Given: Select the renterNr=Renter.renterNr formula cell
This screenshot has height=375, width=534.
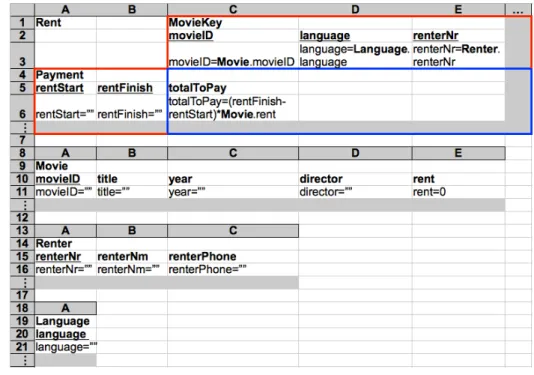Looking at the screenshot, I should 458,56.
